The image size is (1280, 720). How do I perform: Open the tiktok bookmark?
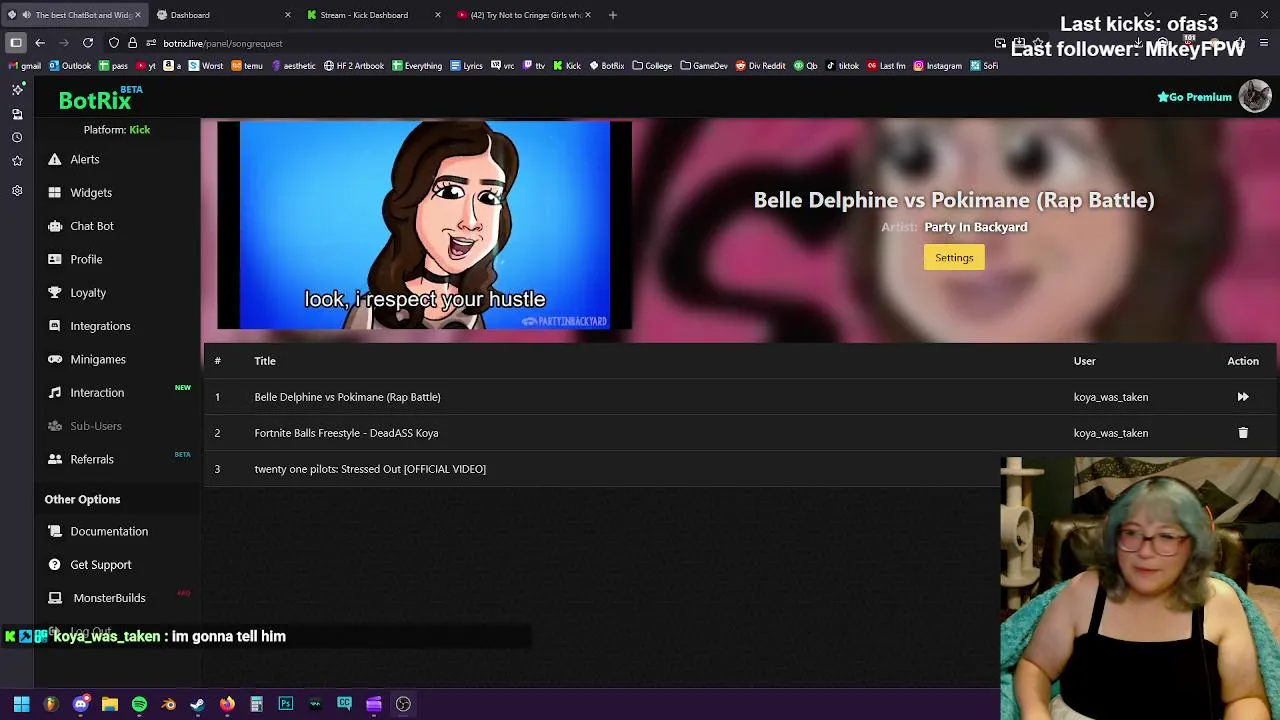842,66
